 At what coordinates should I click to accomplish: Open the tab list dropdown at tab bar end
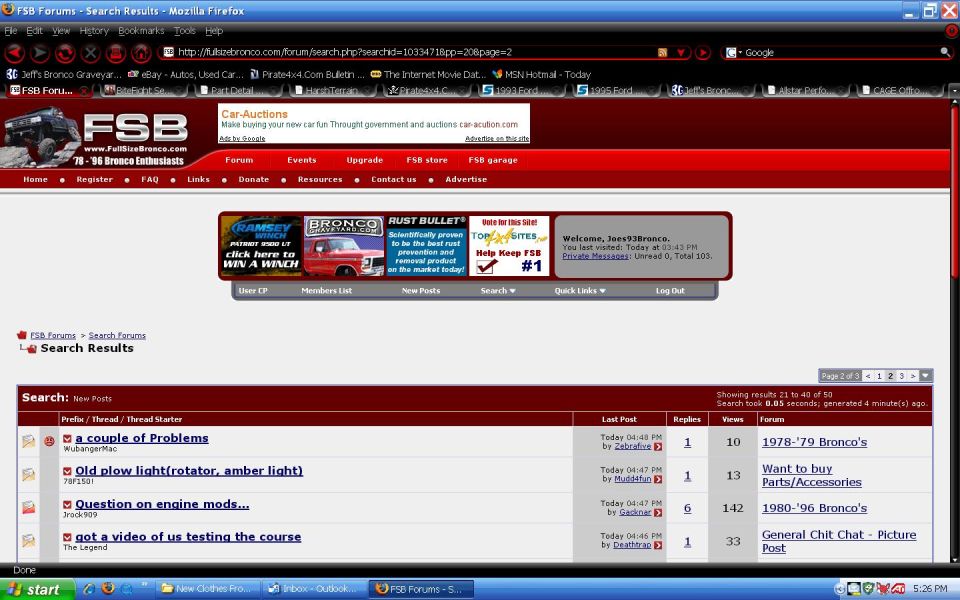954,91
